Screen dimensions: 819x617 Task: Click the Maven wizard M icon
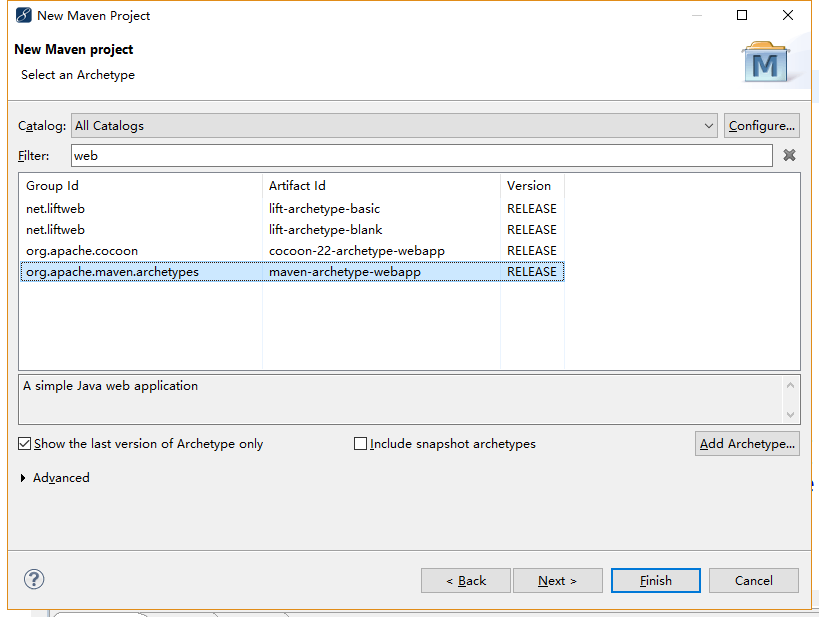pyautogui.click(x=765, y=63)
